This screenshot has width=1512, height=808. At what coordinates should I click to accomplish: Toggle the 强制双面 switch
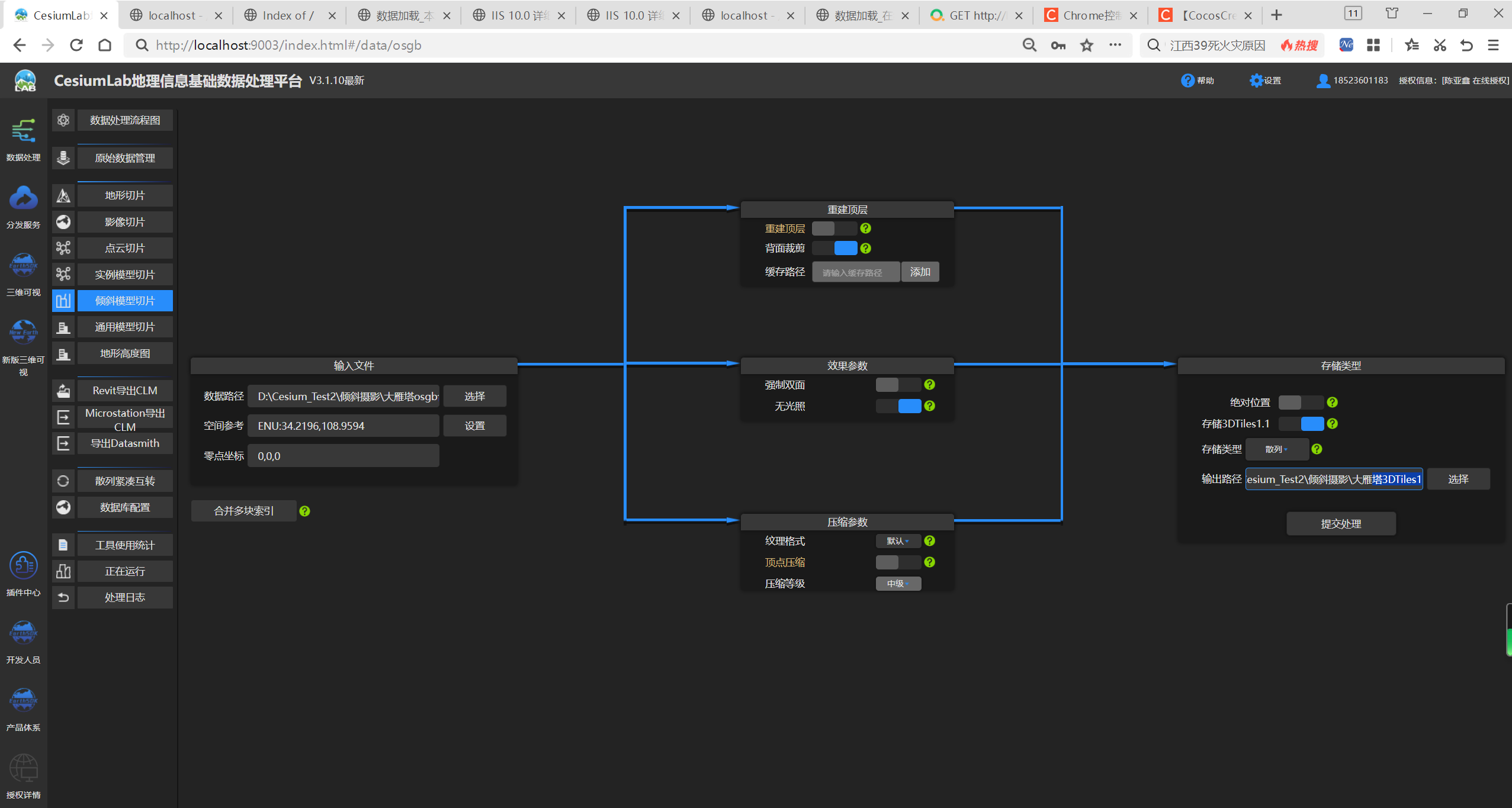(x=898, y=385)
